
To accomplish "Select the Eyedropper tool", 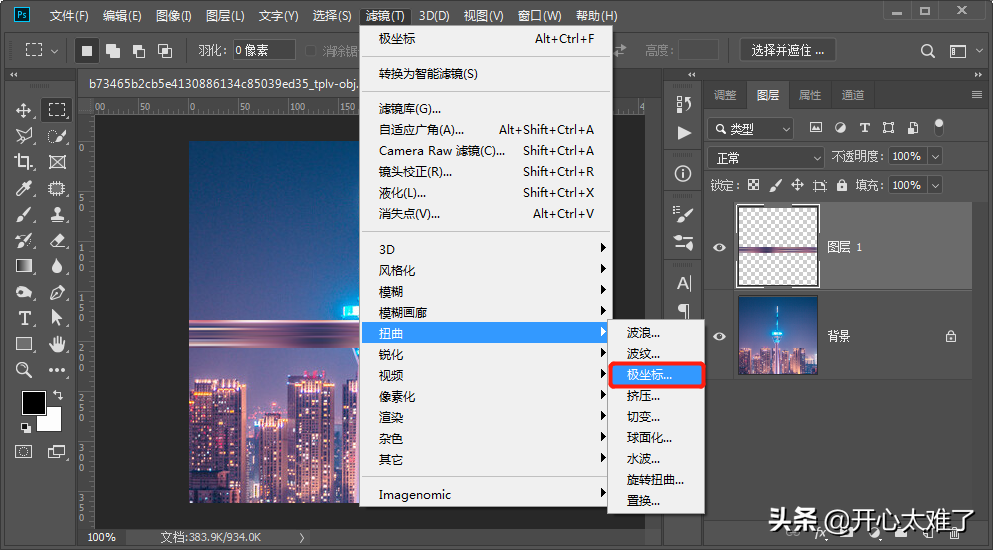I will (x=24, y=188).
